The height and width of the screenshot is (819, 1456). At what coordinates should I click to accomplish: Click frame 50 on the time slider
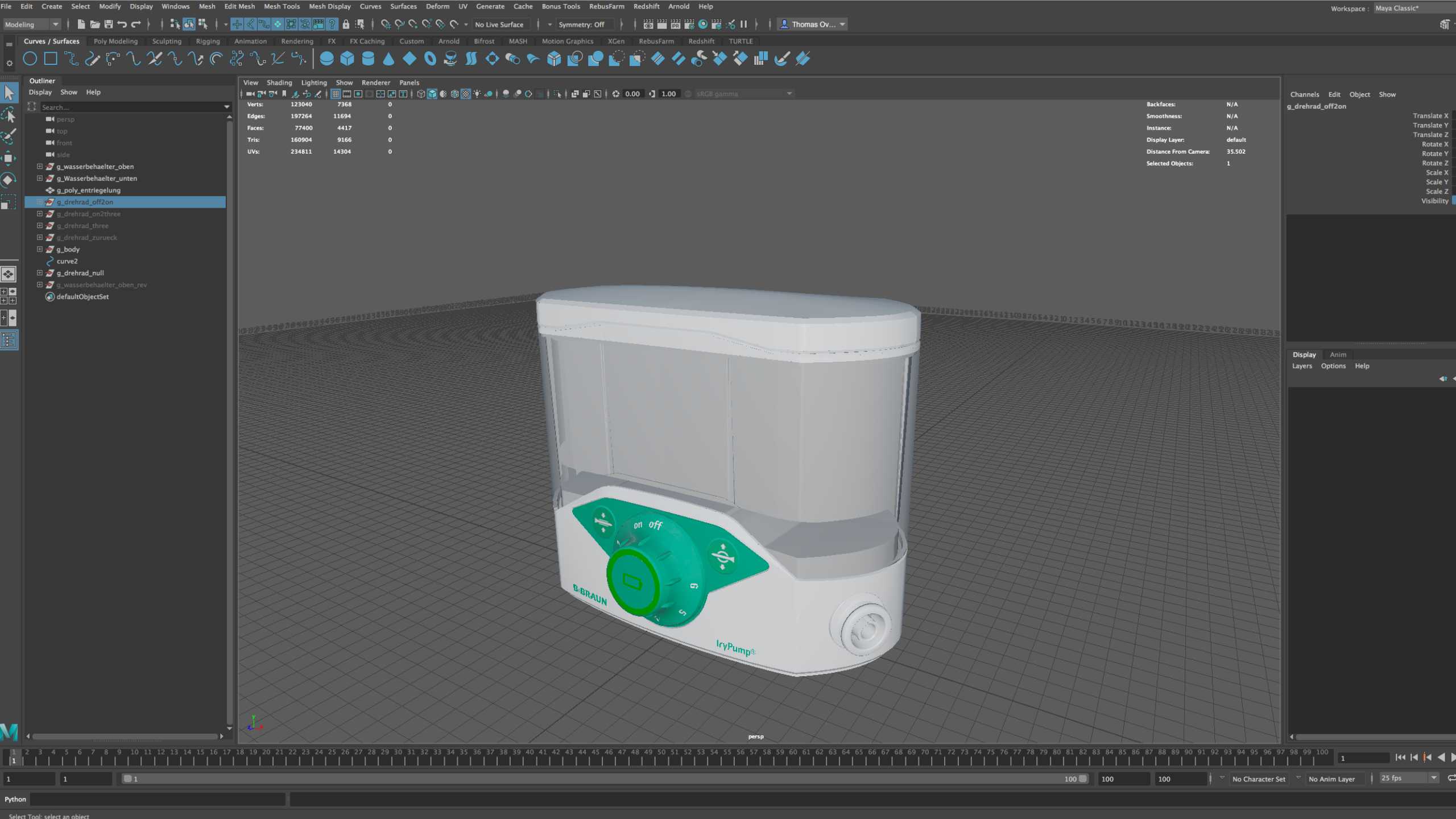(661, 756)
